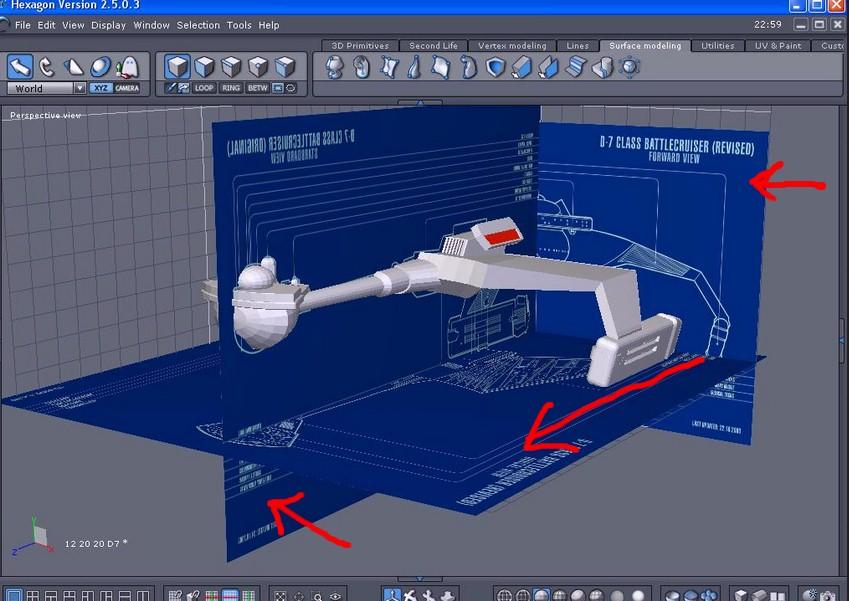Click the Perspective view label
Screen dimensions: 849x601
(x=45, y=115)
